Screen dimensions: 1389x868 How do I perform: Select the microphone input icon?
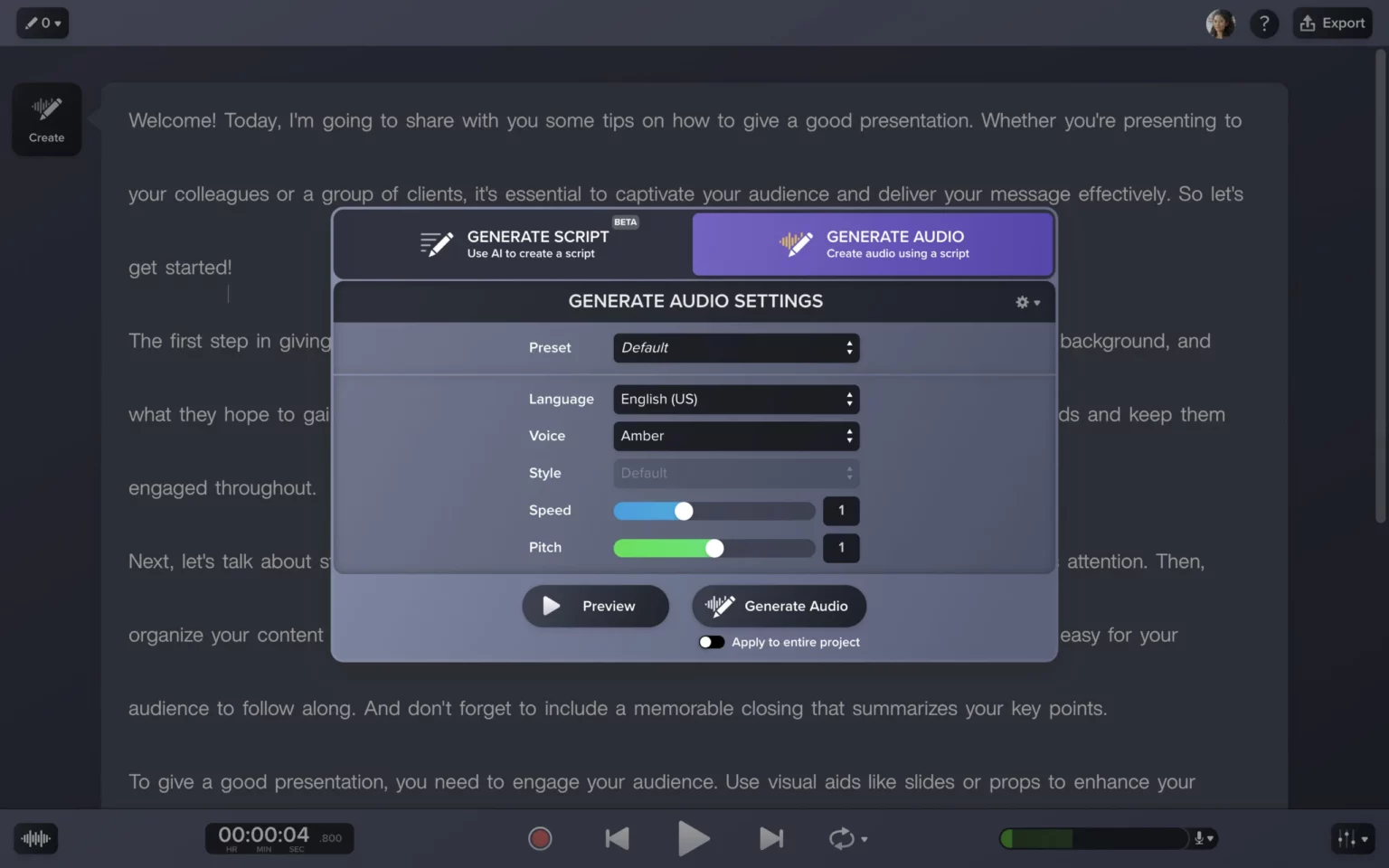(1199, 838)
